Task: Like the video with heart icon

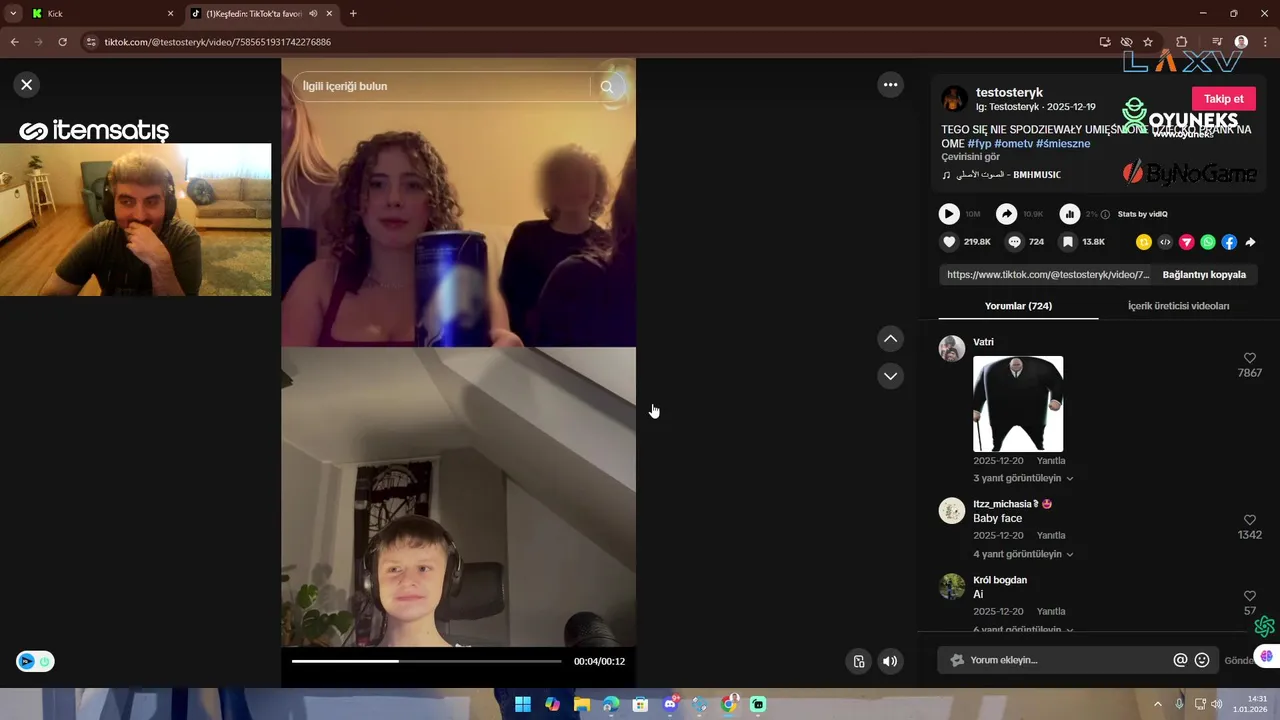Action: click(x=949, y=242)
